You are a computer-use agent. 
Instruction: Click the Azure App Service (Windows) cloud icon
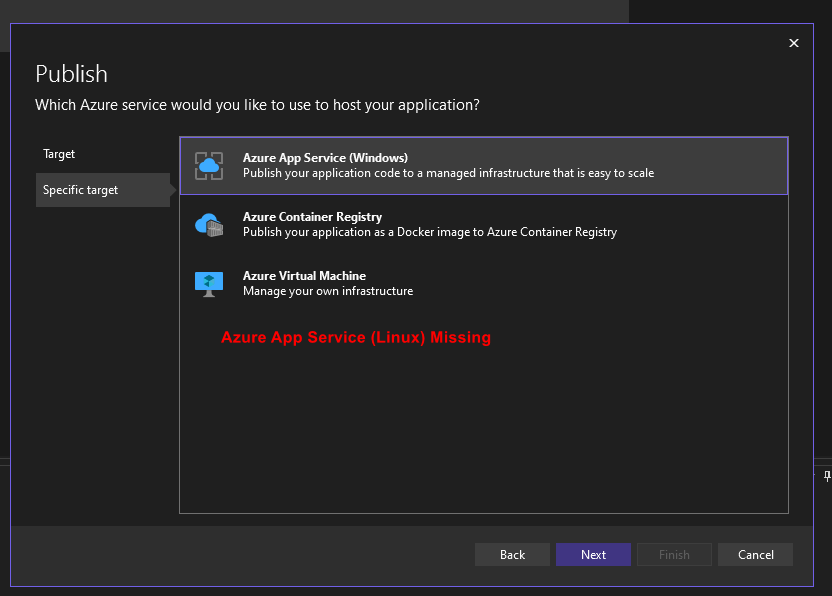[x=209, y=163]
